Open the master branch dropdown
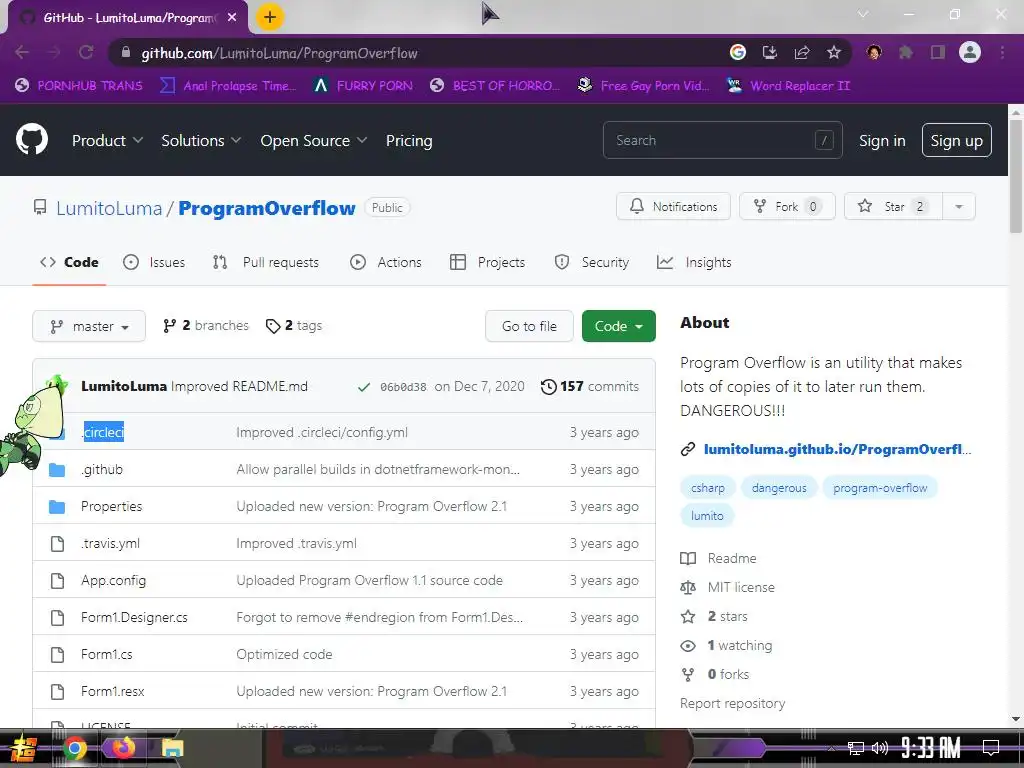This screenshot has width=1024, height=768. [x=89, y=326]
